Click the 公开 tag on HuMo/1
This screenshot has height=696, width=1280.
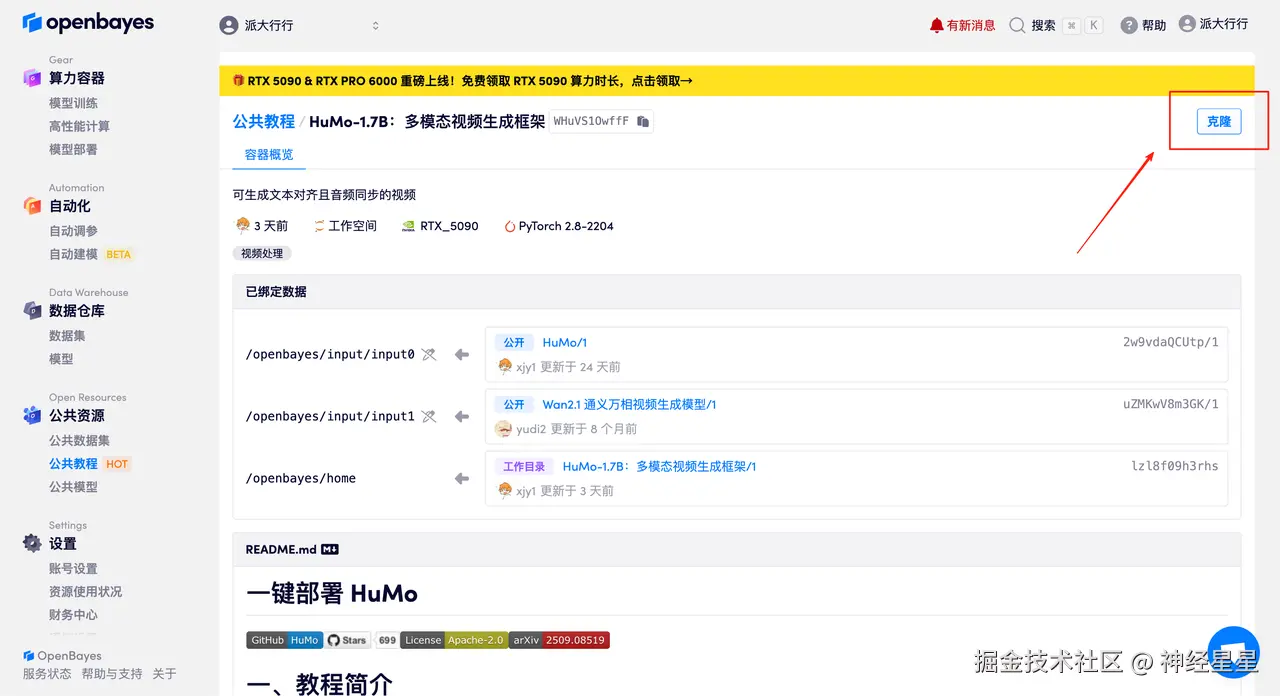click(514, 343)
